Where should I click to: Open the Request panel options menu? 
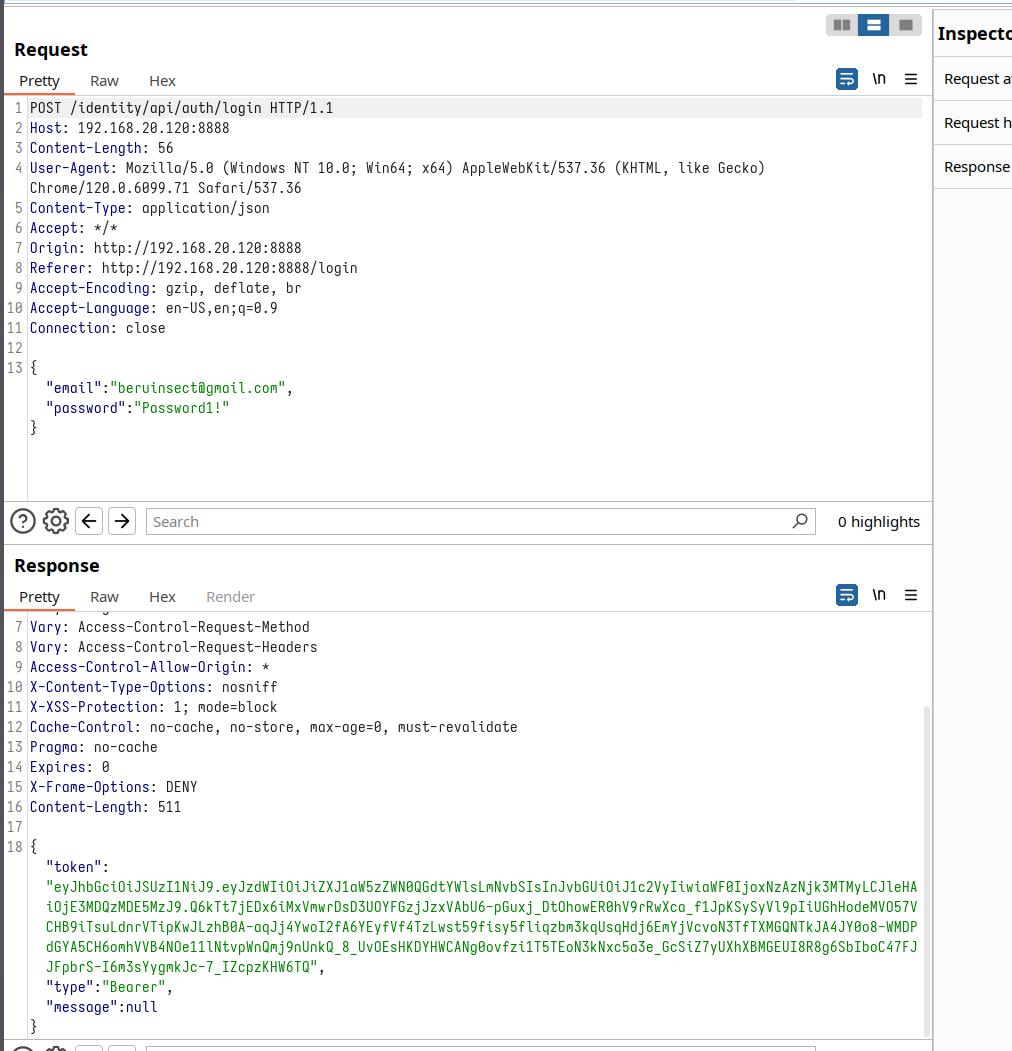(911, 79)
